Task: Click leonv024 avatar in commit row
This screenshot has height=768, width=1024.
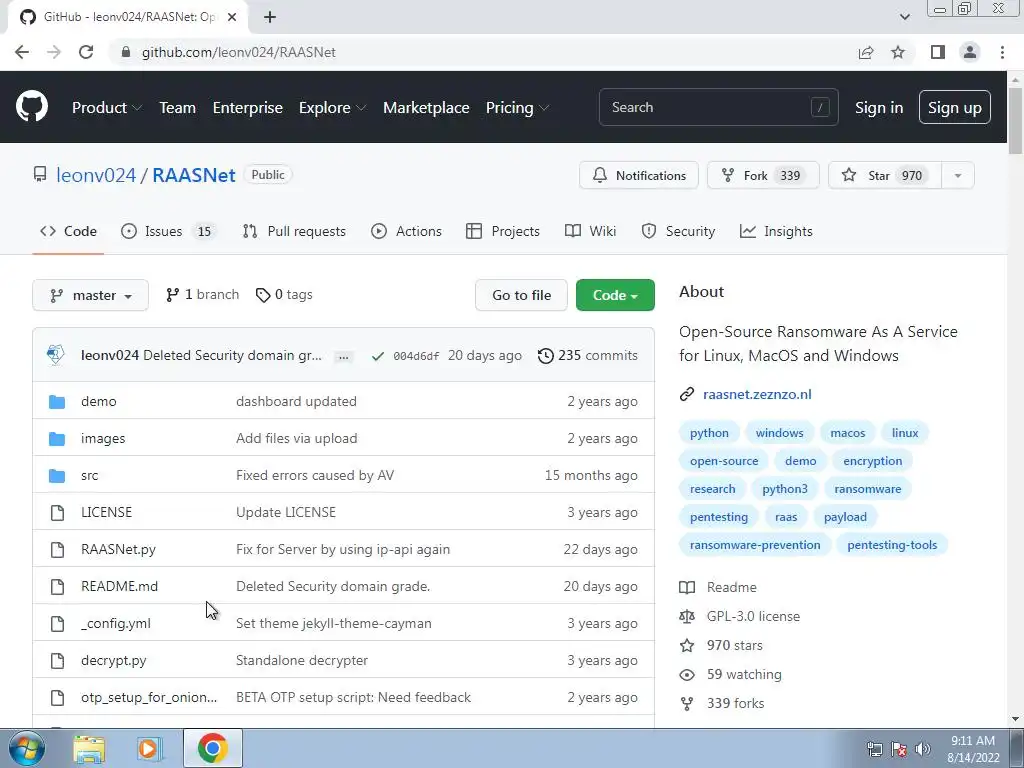Action: pos(56,355)
